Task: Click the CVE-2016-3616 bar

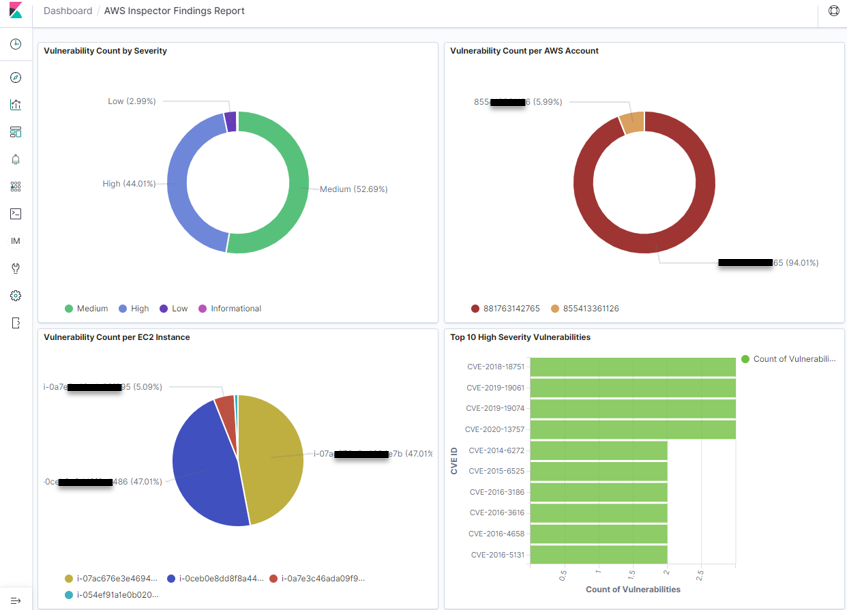Action: 599,513
